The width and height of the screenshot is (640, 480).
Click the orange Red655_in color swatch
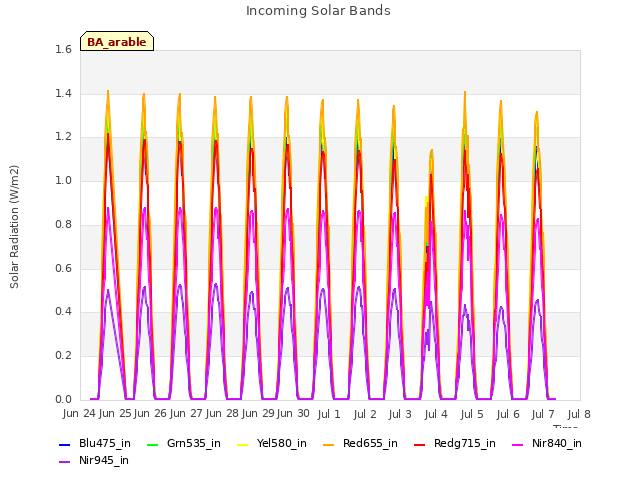[329, 444]
